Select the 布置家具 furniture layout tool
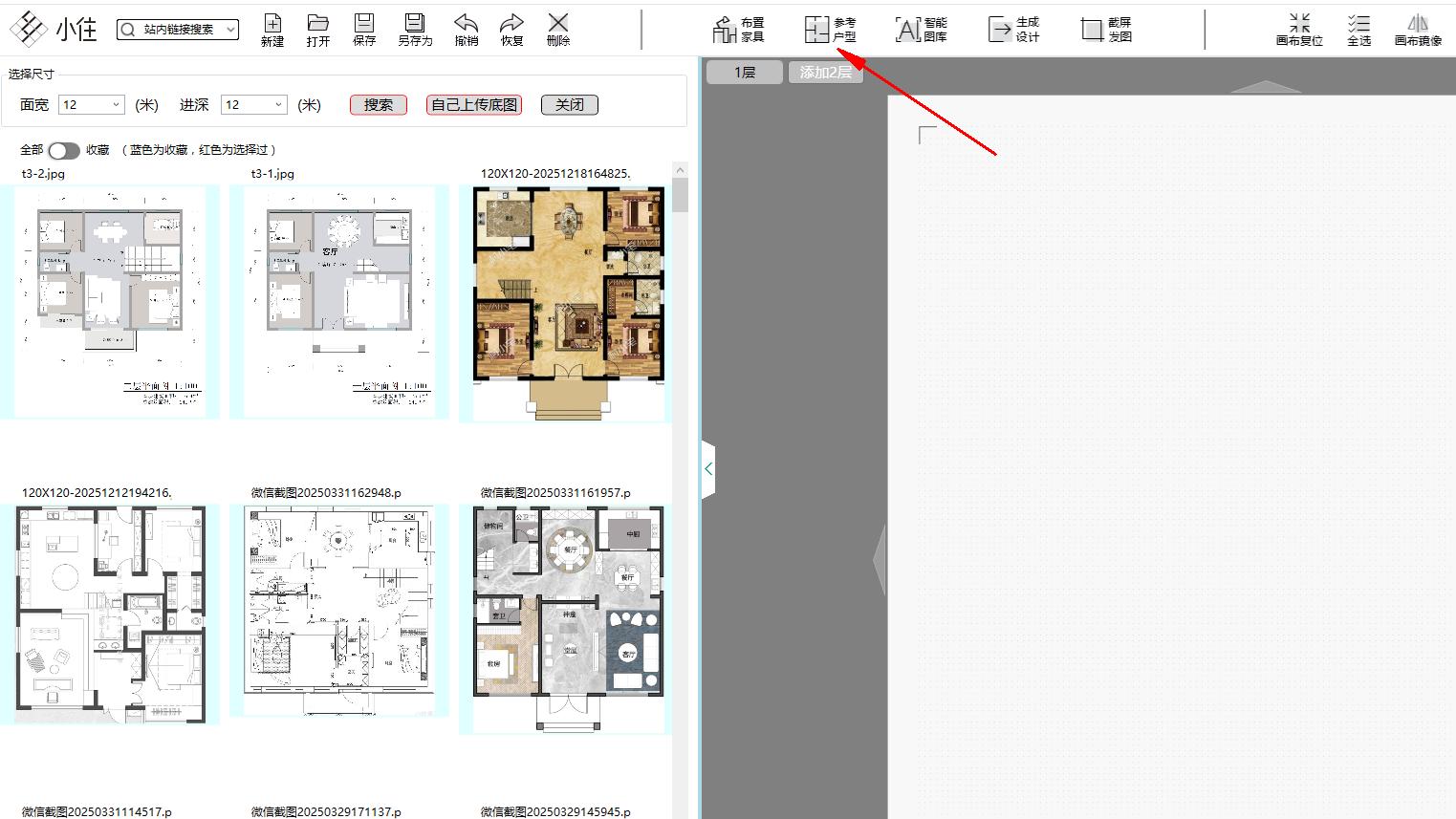The image size is (1456, 819). [738, 29]
